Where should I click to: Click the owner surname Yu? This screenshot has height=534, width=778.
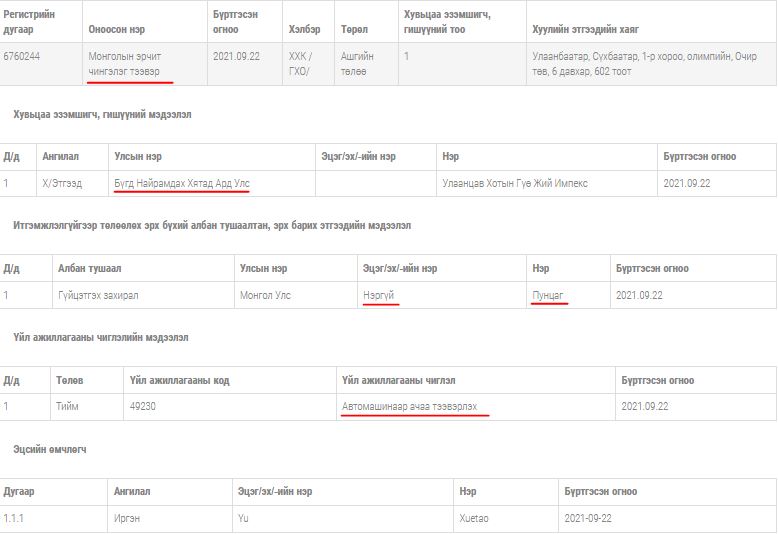[x=243, y=518]
